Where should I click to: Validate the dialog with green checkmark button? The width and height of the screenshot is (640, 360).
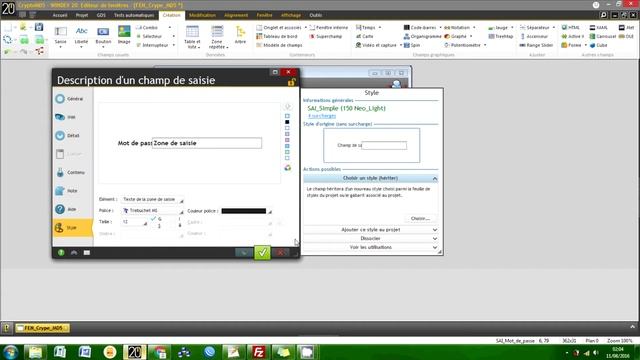pyautogui.click(x=262, y=253)
